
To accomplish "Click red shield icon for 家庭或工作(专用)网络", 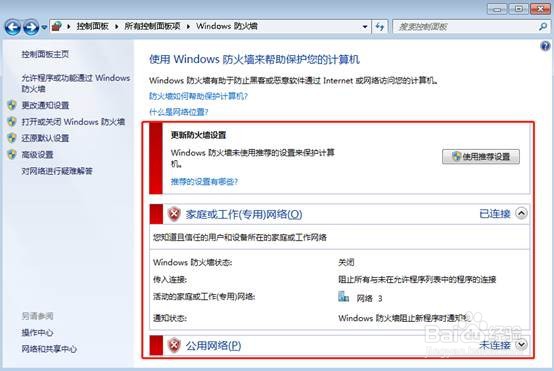I will click(x=174, y=214).
